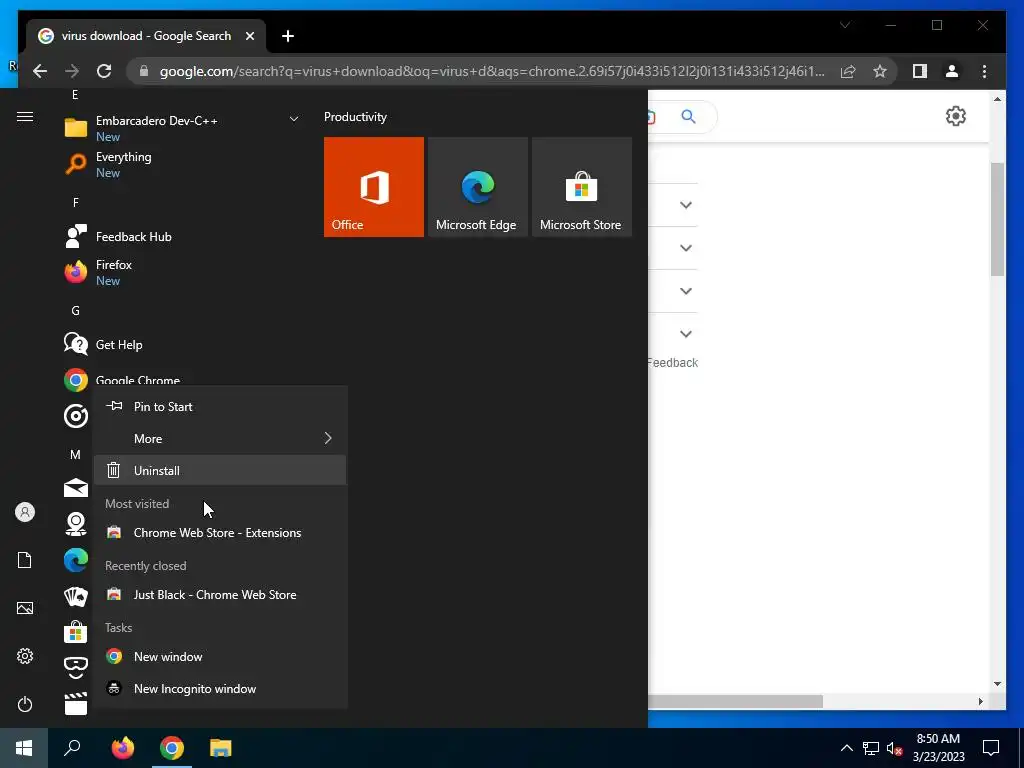Choose Pin to Start
Image resolution: width=1024 pixels, height=768 pixels.
click(220, 406)
